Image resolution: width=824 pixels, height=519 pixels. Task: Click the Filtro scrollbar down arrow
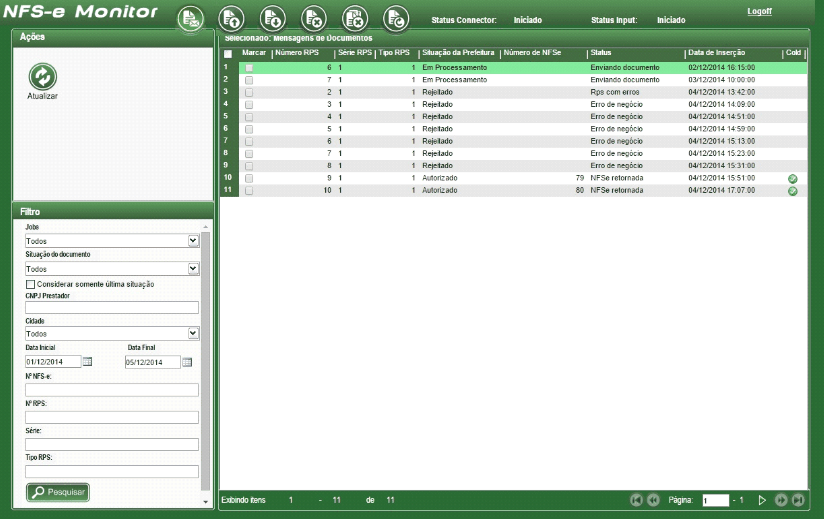point(205,502)
